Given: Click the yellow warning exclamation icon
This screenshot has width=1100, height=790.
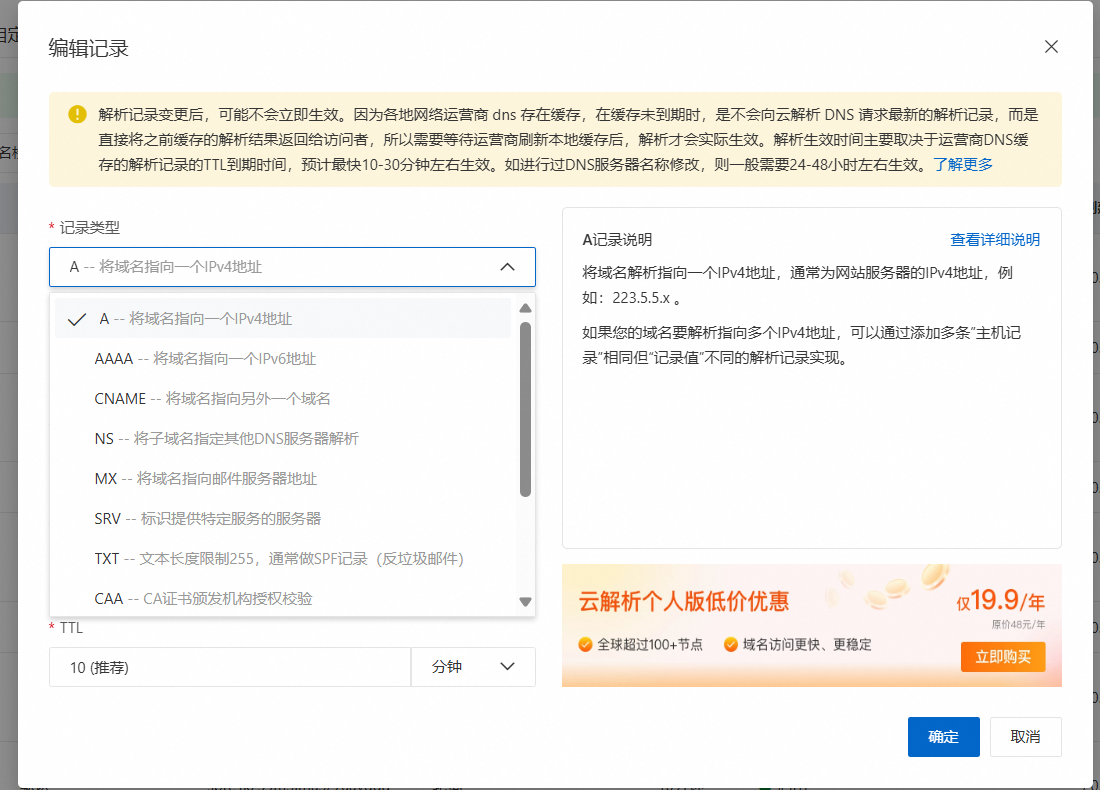Looking at the screenshot, I should (x=77, y=114).
